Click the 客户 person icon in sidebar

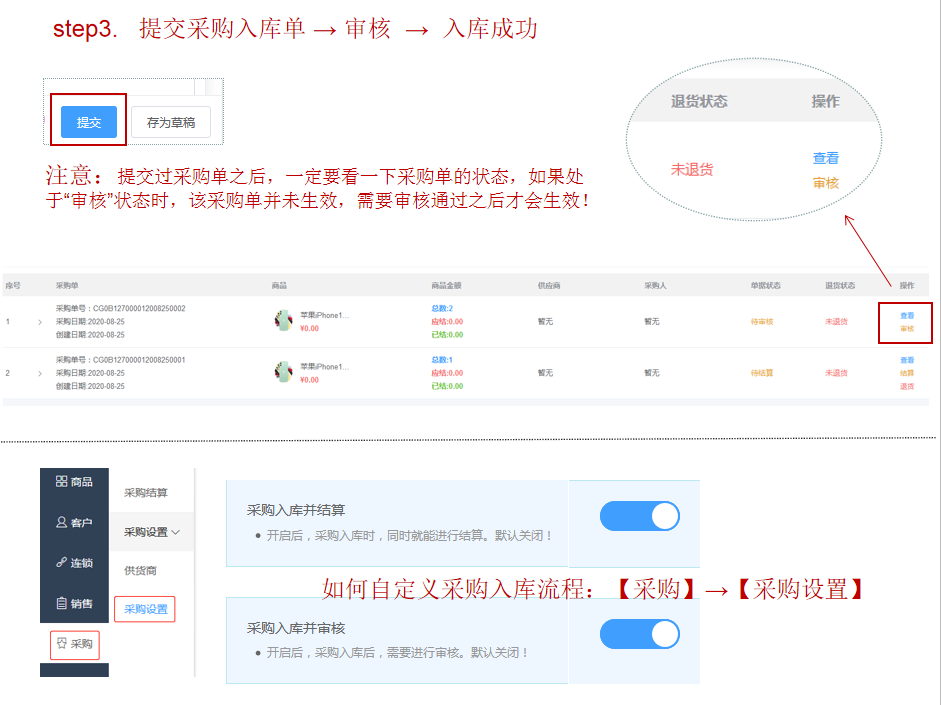(x=61, y=522)
